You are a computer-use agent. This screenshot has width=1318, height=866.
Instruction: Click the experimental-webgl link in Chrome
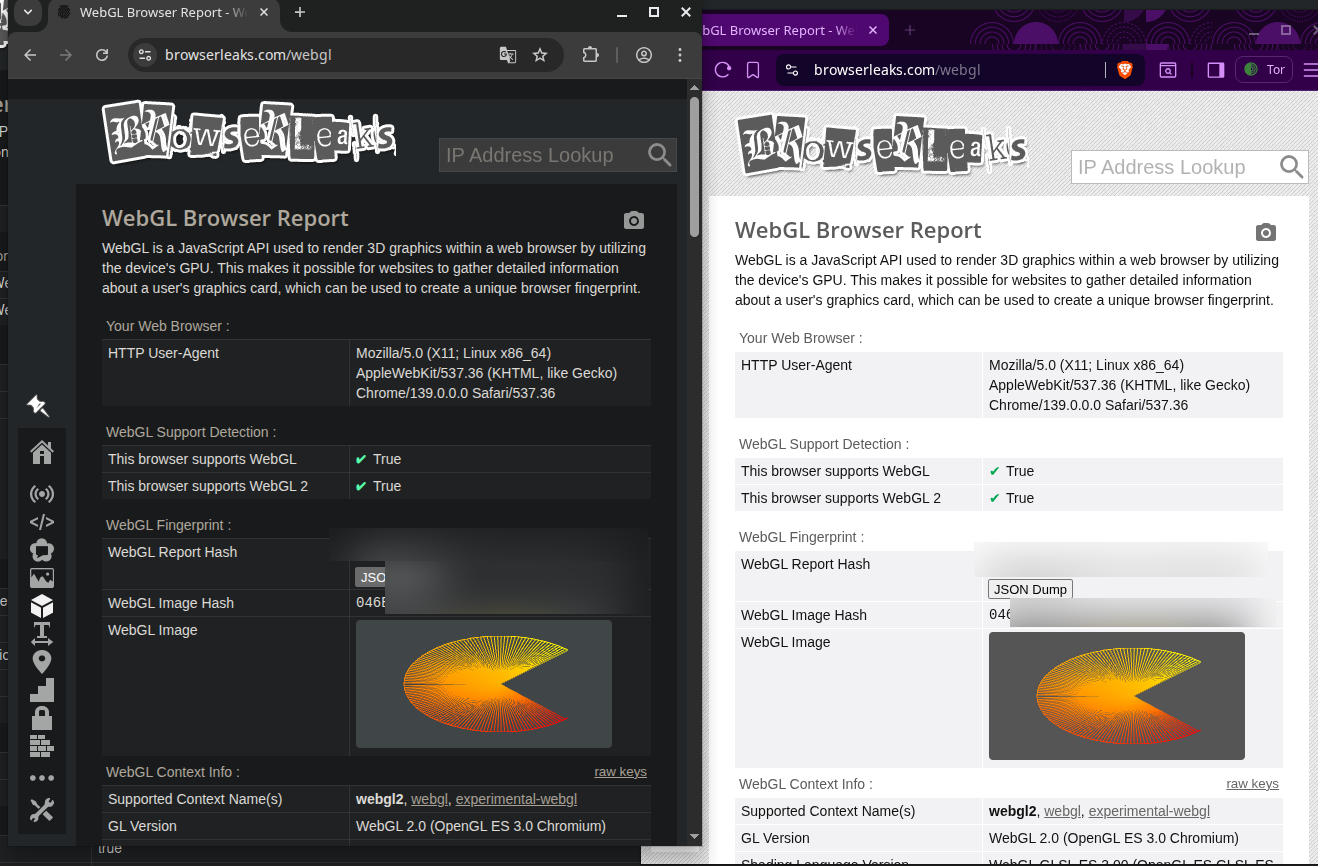click(516, 799)
